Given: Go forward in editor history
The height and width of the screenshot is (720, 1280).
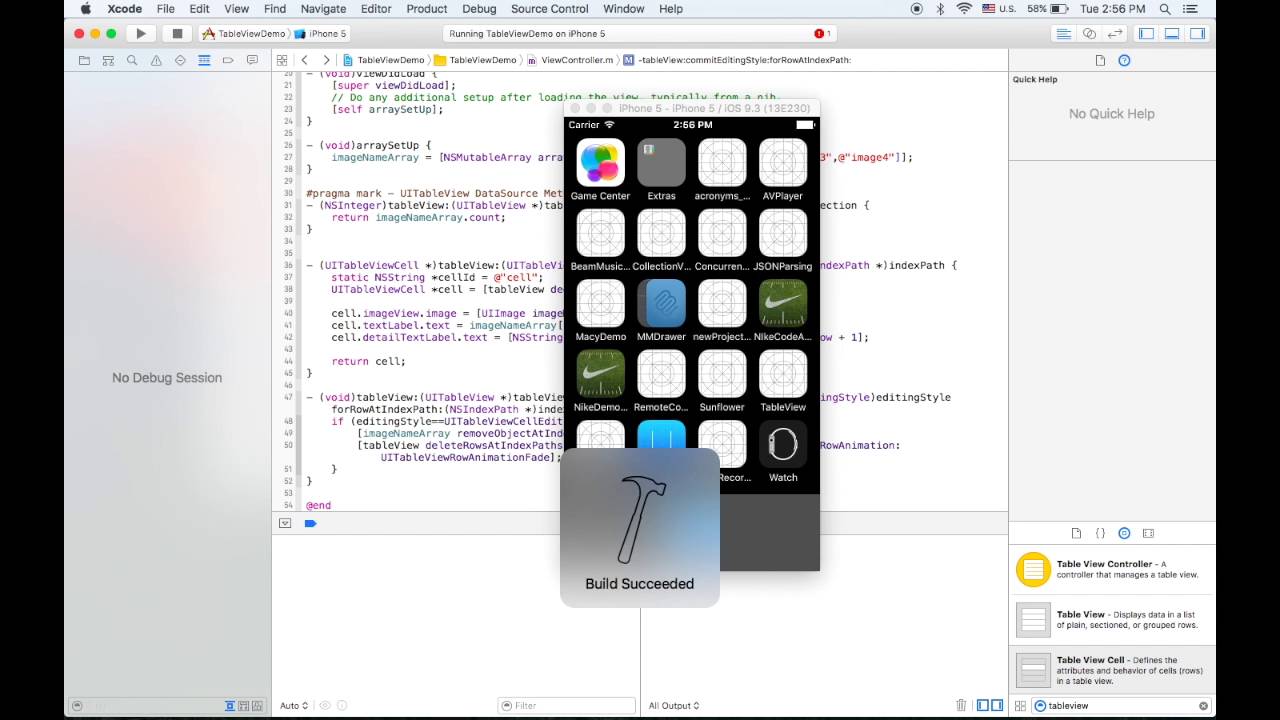Looking at the screenshot, I should pos(326,60).
